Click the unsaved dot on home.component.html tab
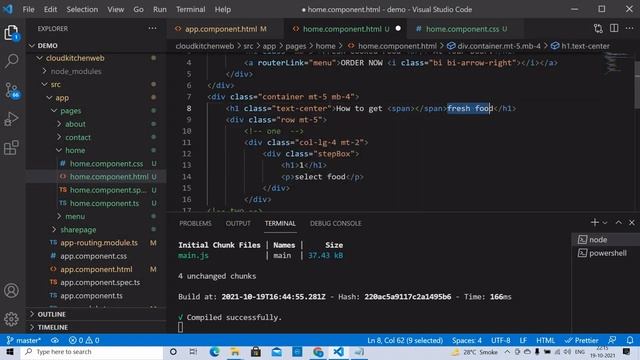640x360 pixels. [x=398, y=29]
